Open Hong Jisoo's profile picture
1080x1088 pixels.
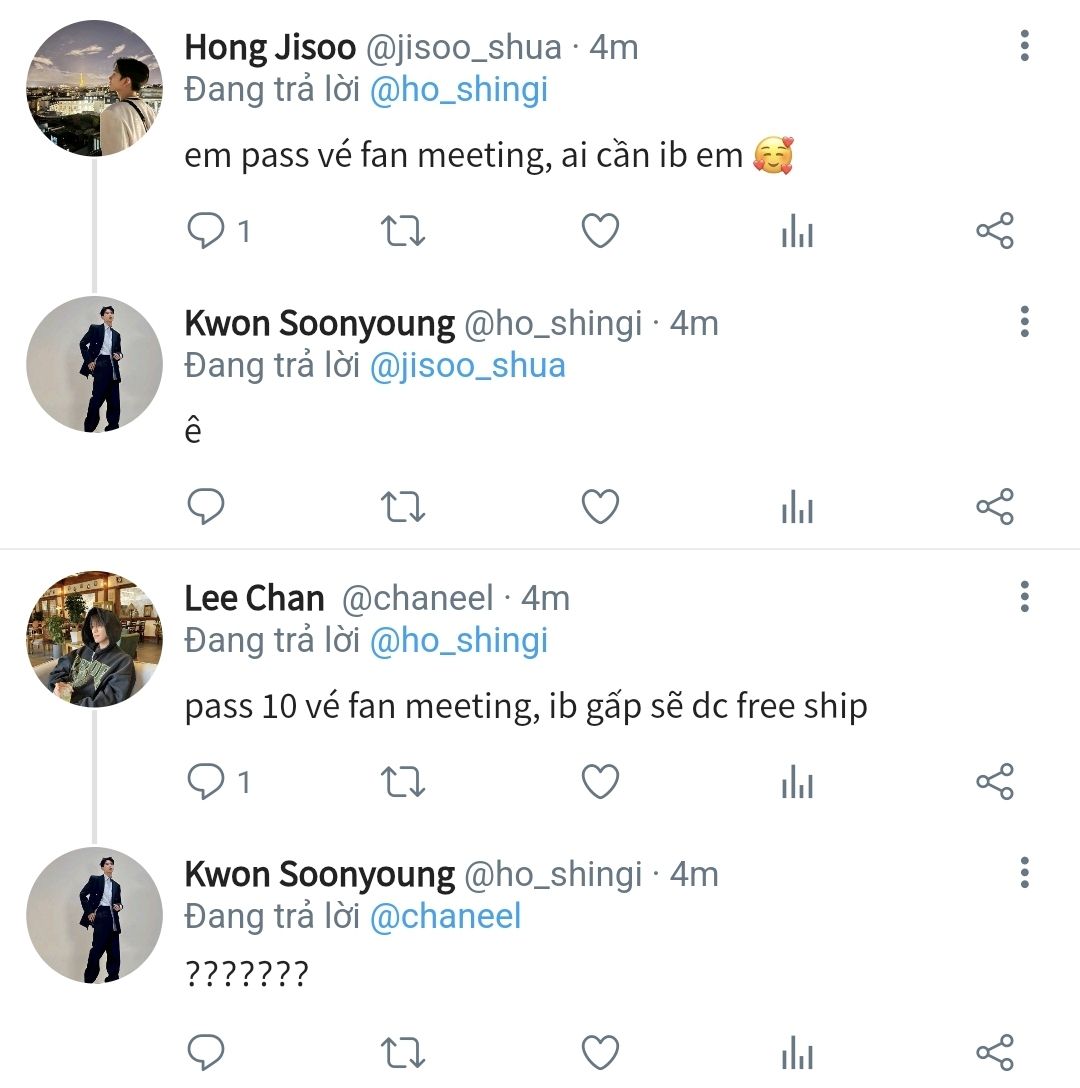pyautogui.click(x=94, y=89)
